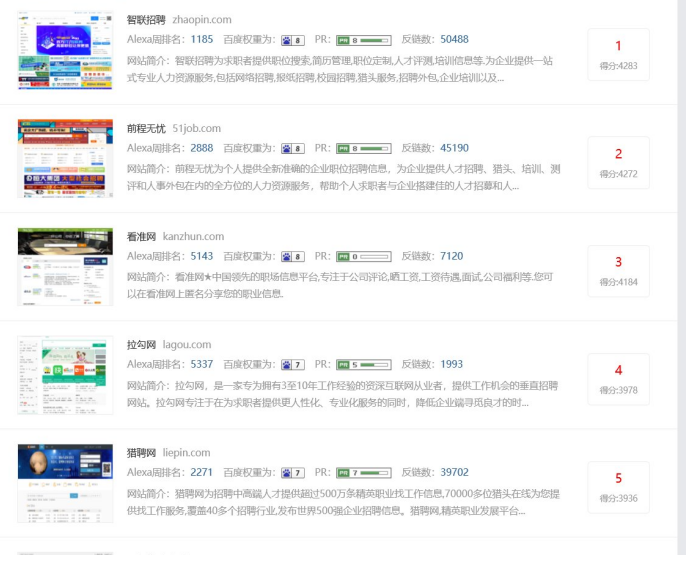Click Alexa weekly rank 5143
Image resolution: width=689 pixels, height=563 pixels.
pos(202,256)
